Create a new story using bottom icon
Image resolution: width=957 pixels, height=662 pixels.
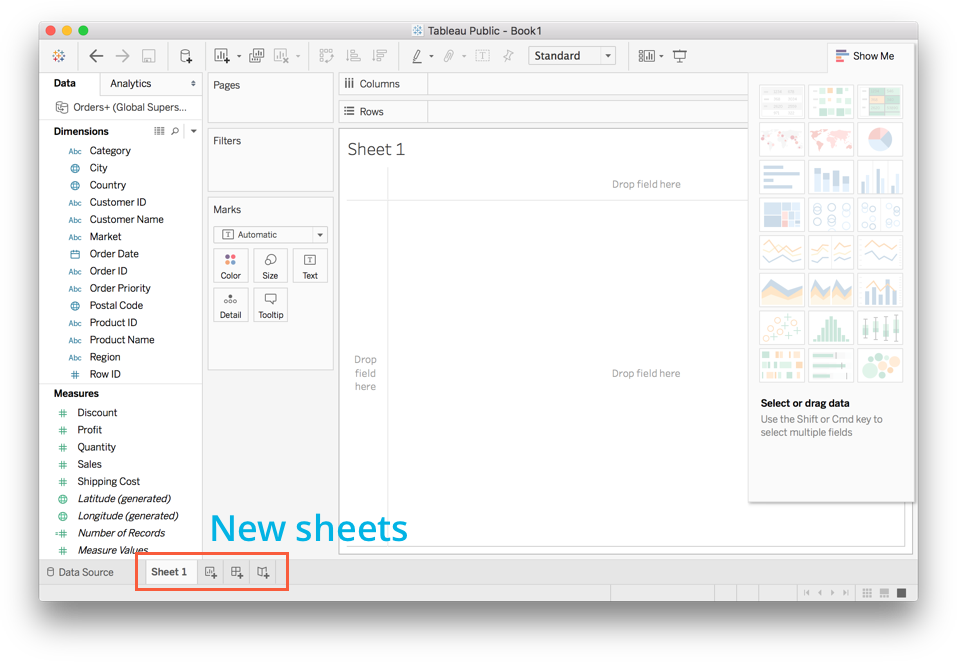click(263, 572)
